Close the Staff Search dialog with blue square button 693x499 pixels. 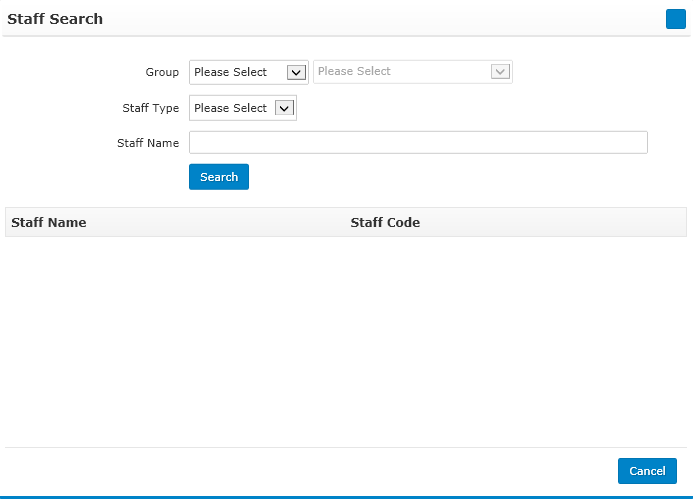click(675, 19)
